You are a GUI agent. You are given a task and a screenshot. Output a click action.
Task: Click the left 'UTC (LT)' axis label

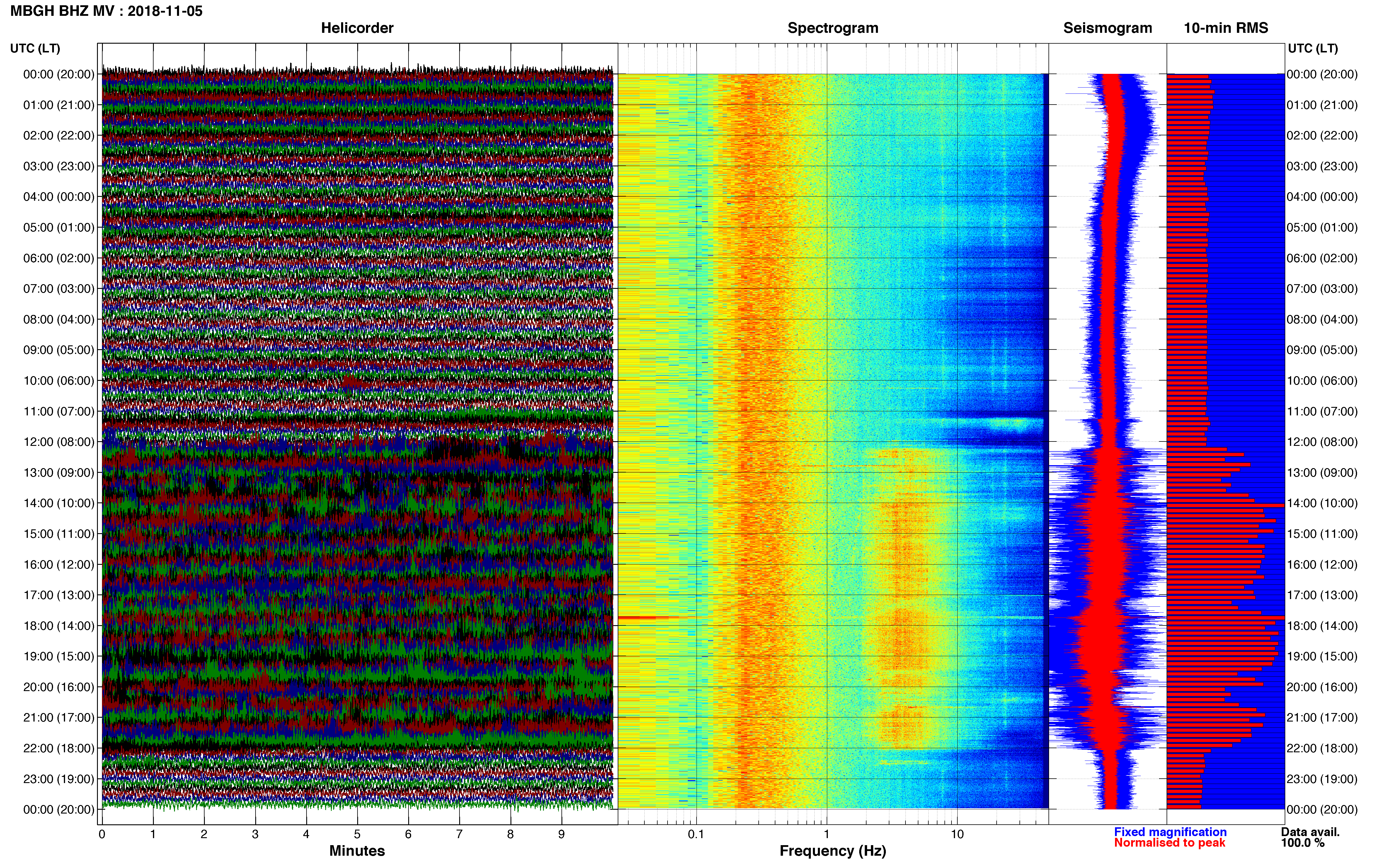(x=35, y=48)
